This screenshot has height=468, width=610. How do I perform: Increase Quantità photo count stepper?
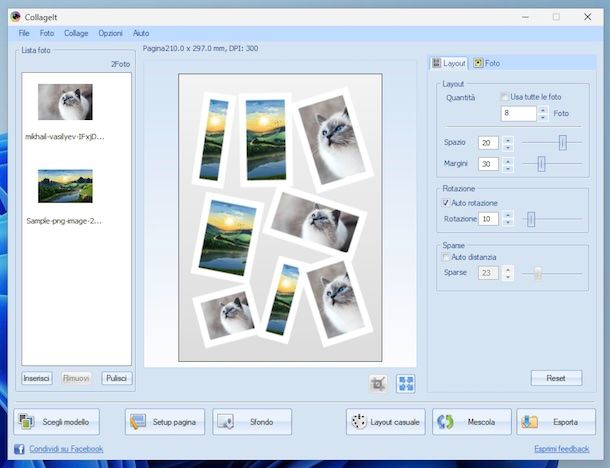(543, 110)
